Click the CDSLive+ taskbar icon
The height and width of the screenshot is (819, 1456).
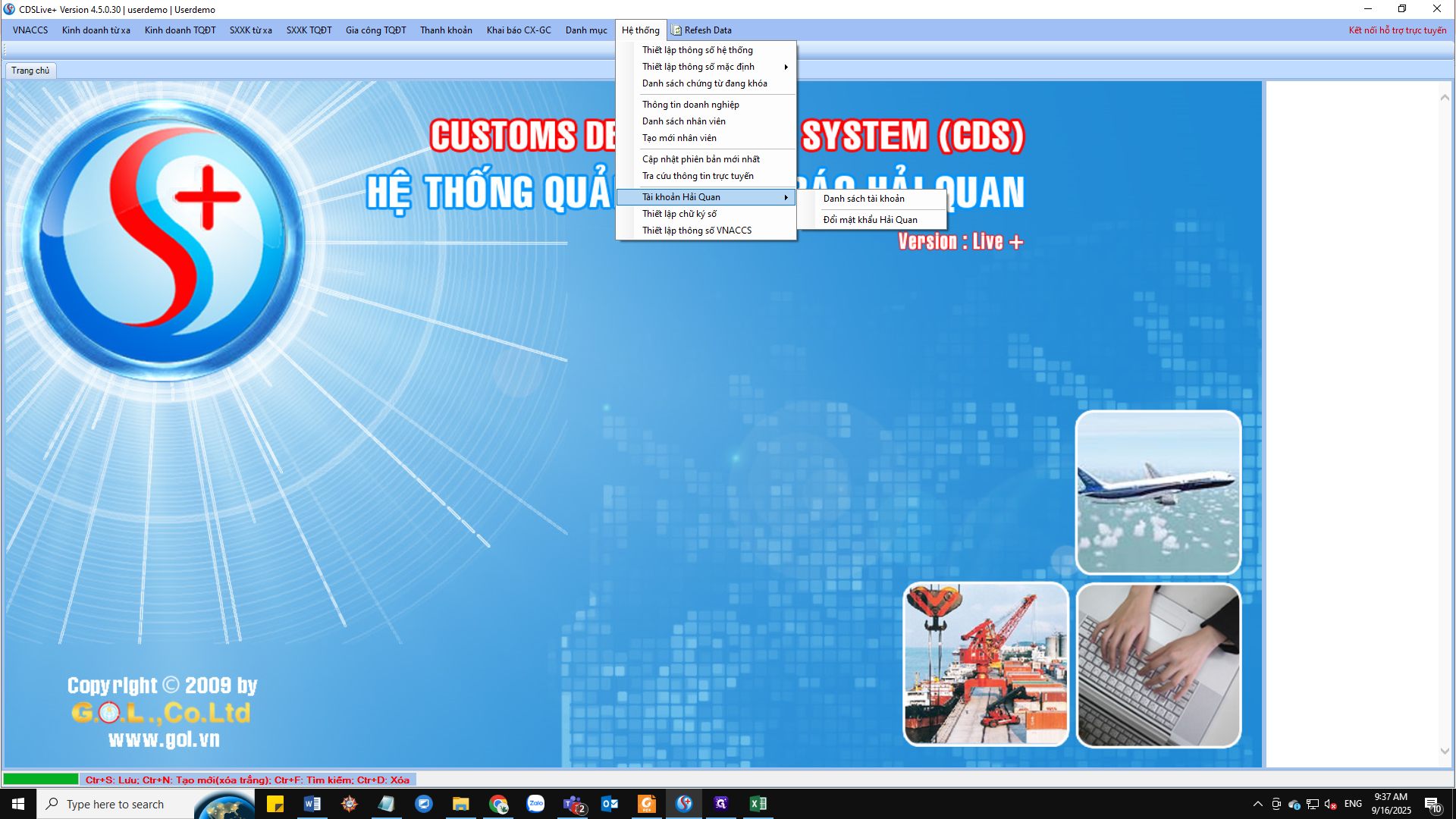684,804
